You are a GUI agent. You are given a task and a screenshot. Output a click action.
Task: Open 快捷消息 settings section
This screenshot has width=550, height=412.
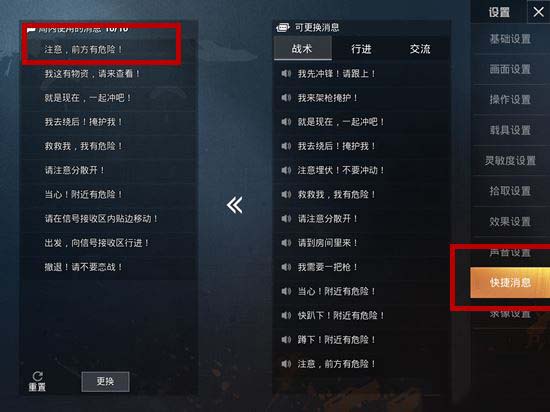pos(510,282)
